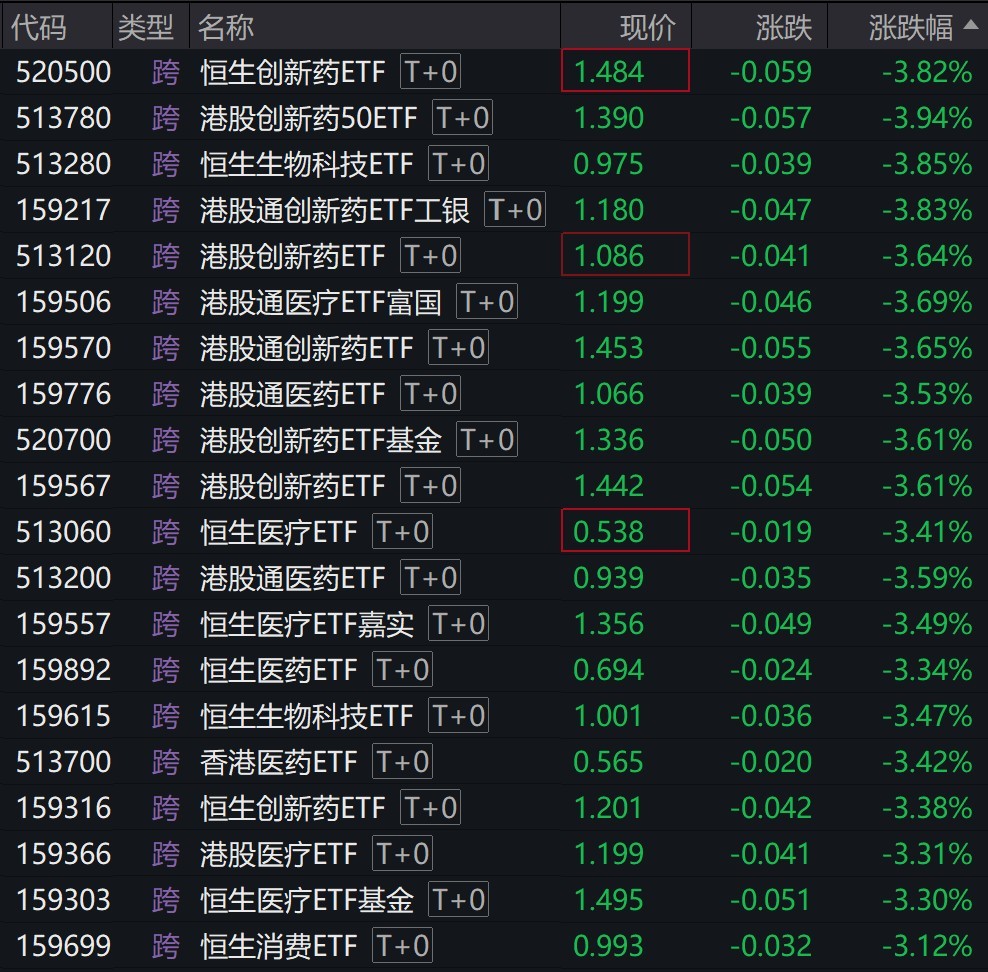The height and width of the screenshot is (972, 988).
Task: Select stock code 159316
Action: 64,808
